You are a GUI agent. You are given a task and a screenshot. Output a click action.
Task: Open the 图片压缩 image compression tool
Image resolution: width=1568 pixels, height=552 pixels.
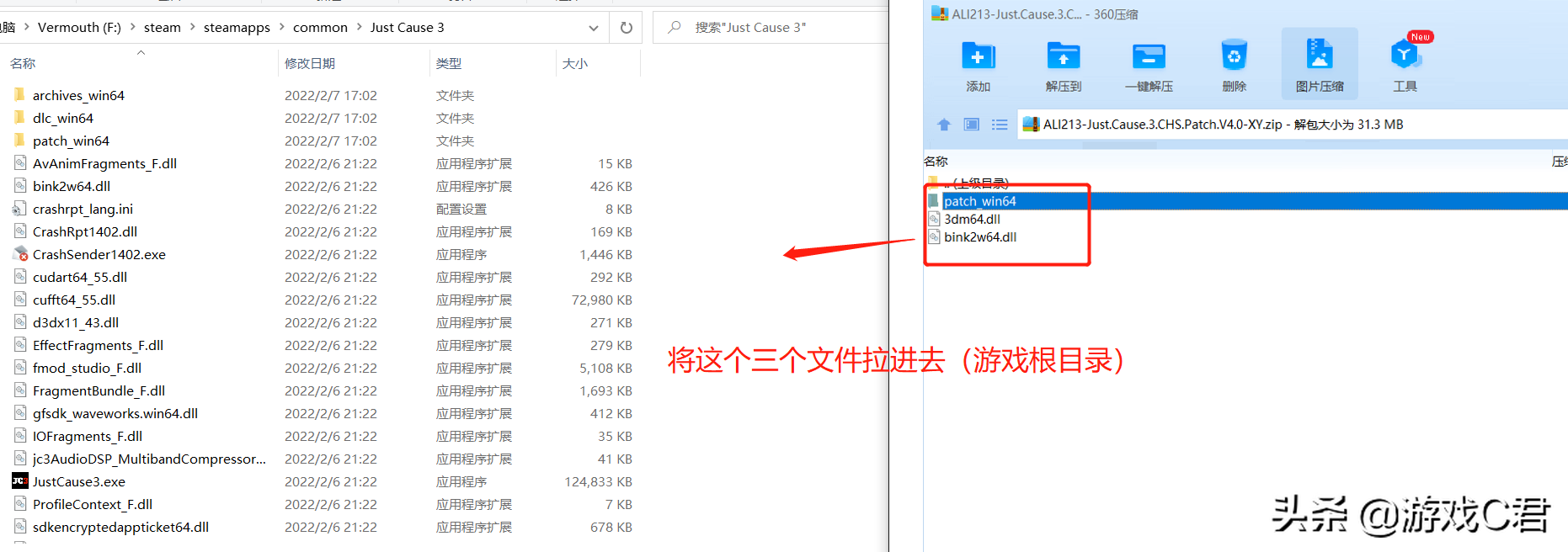pyautogui.click(x=1319, y=65)
